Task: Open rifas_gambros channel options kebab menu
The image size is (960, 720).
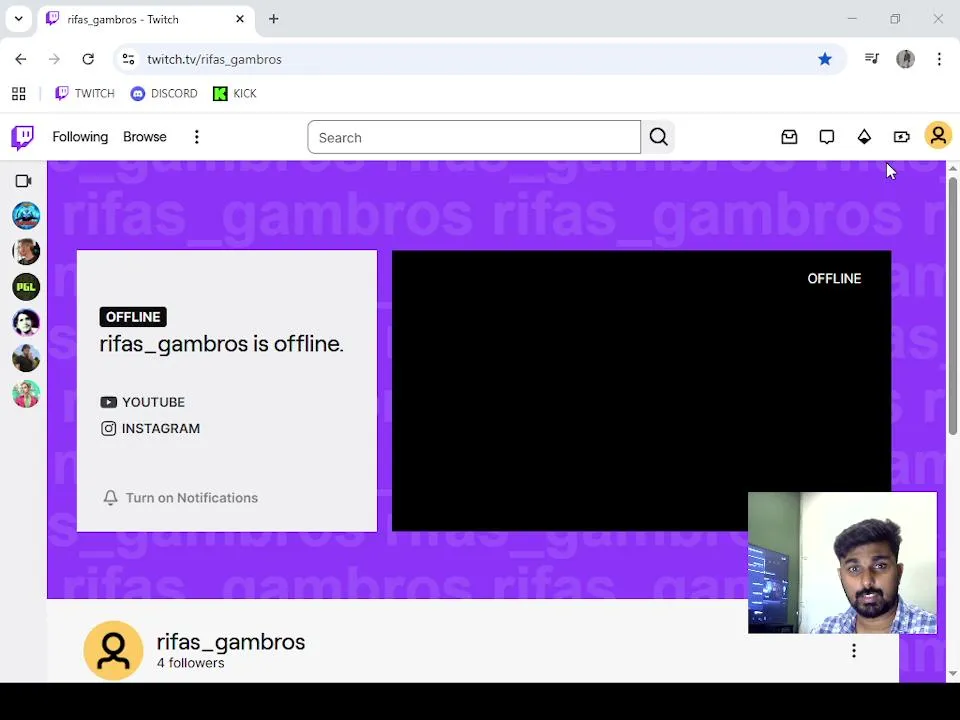Action: pyautogui.click(x=854, y=651)
